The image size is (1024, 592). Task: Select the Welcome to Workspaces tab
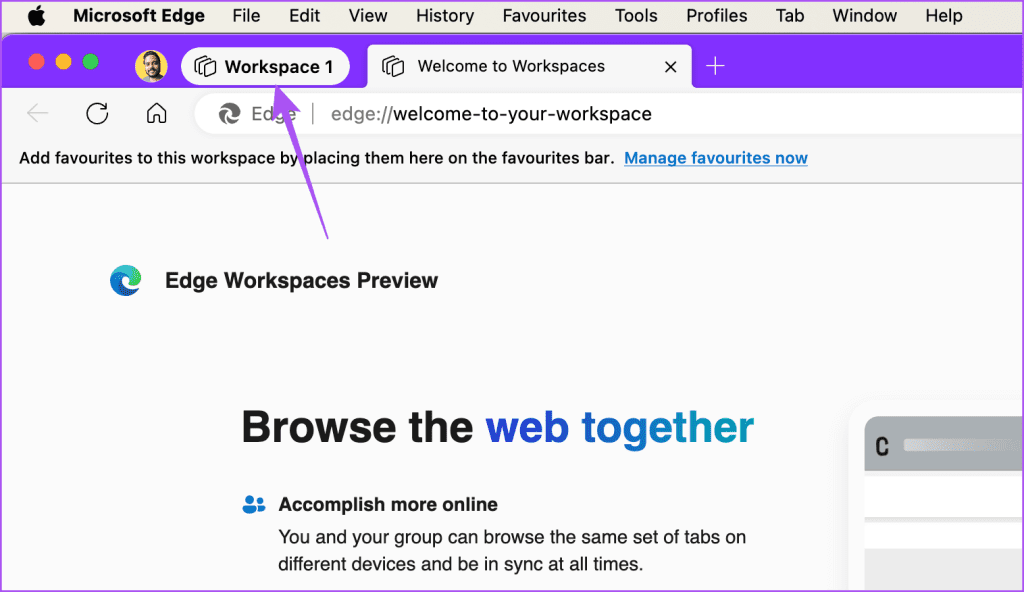[511, 66]
